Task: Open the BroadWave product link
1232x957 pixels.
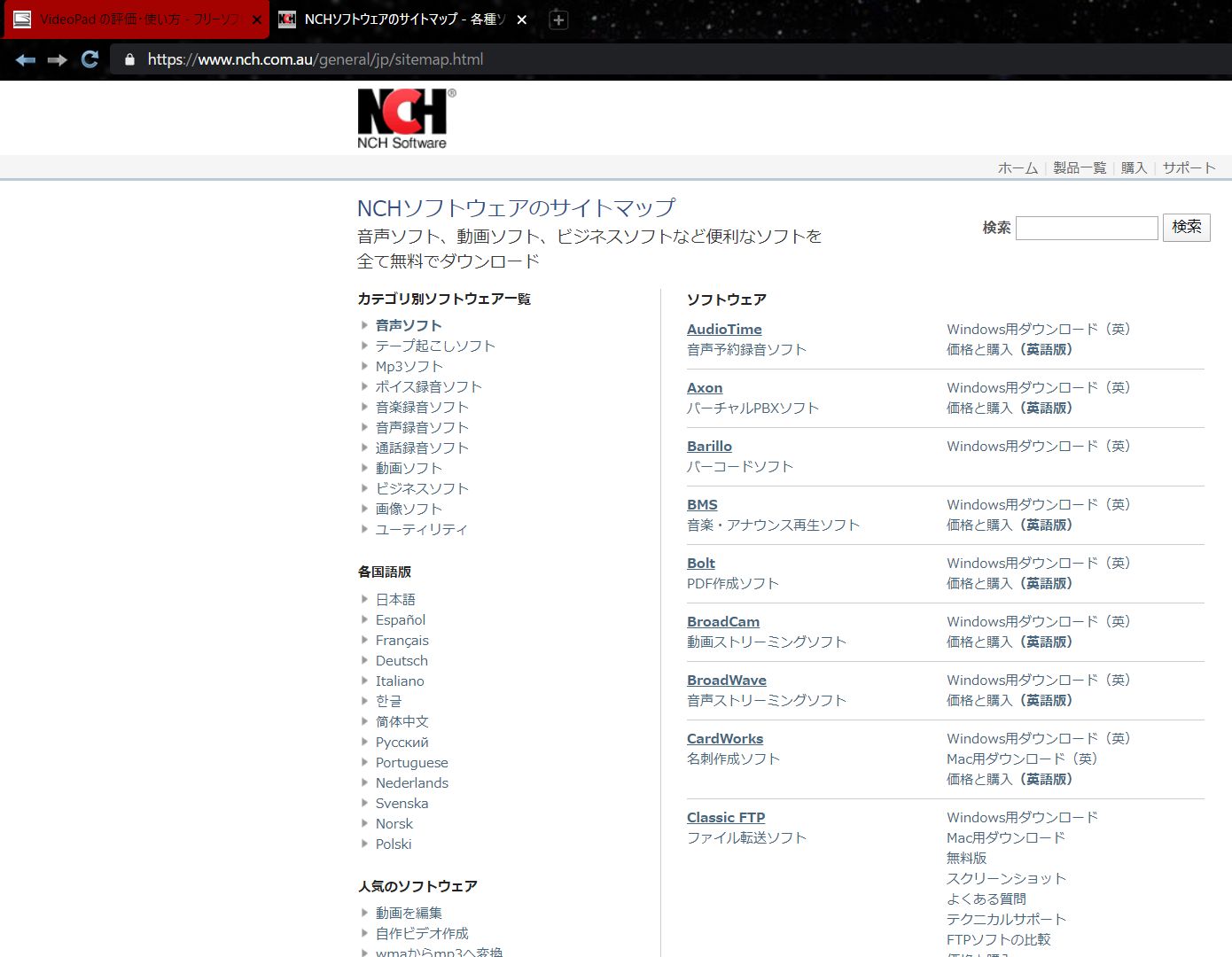Action: click(727, 680)
